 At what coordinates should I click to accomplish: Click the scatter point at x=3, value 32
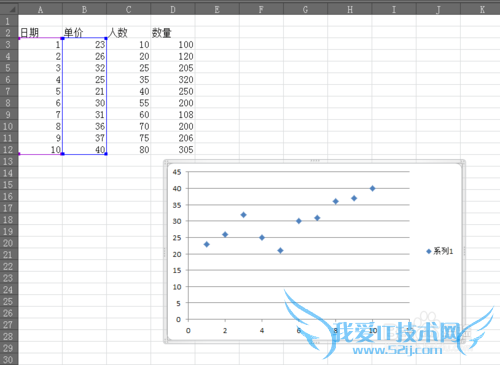(243, 215)
